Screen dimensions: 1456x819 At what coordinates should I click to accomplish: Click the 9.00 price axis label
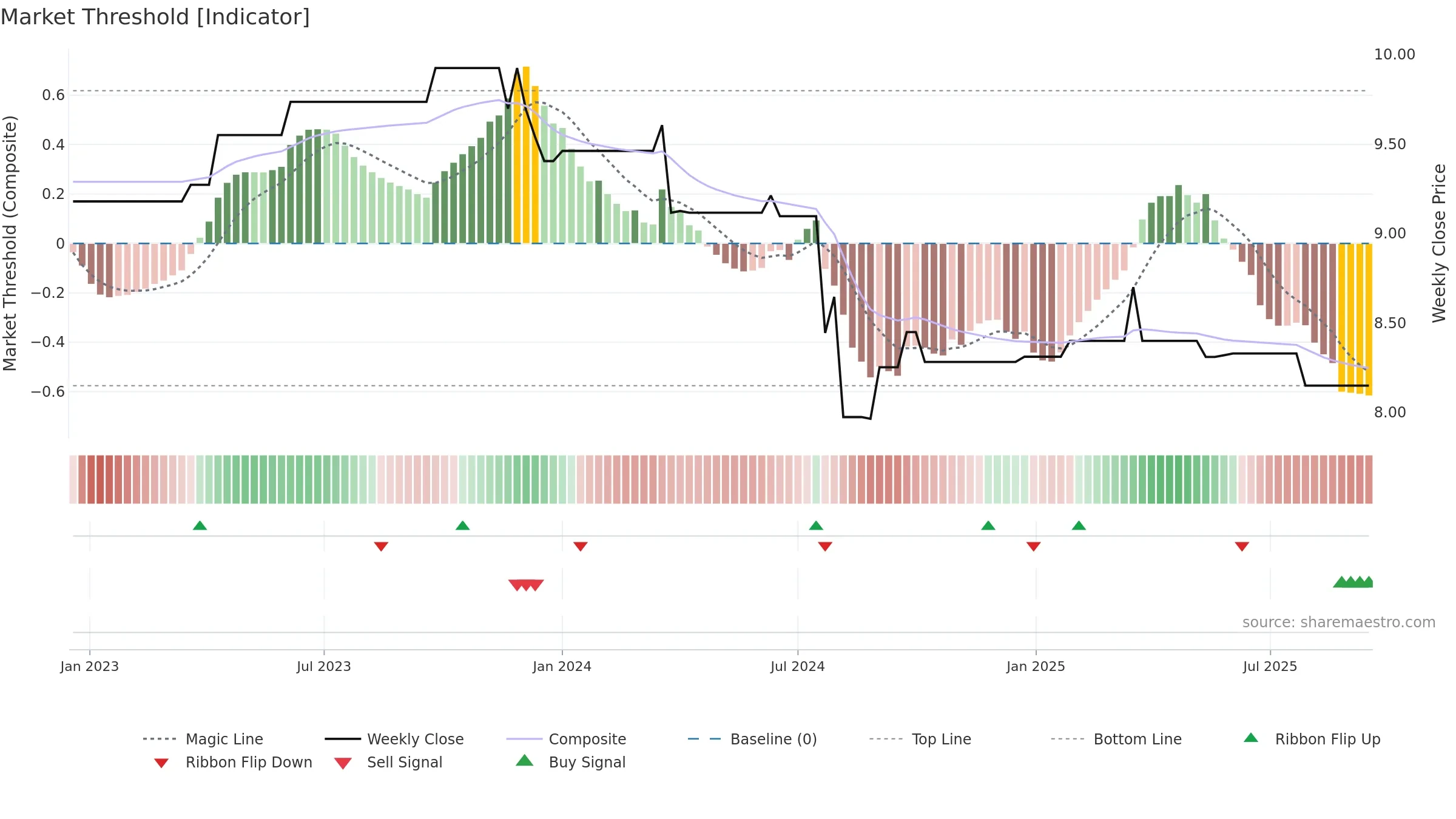point(1390,234)
